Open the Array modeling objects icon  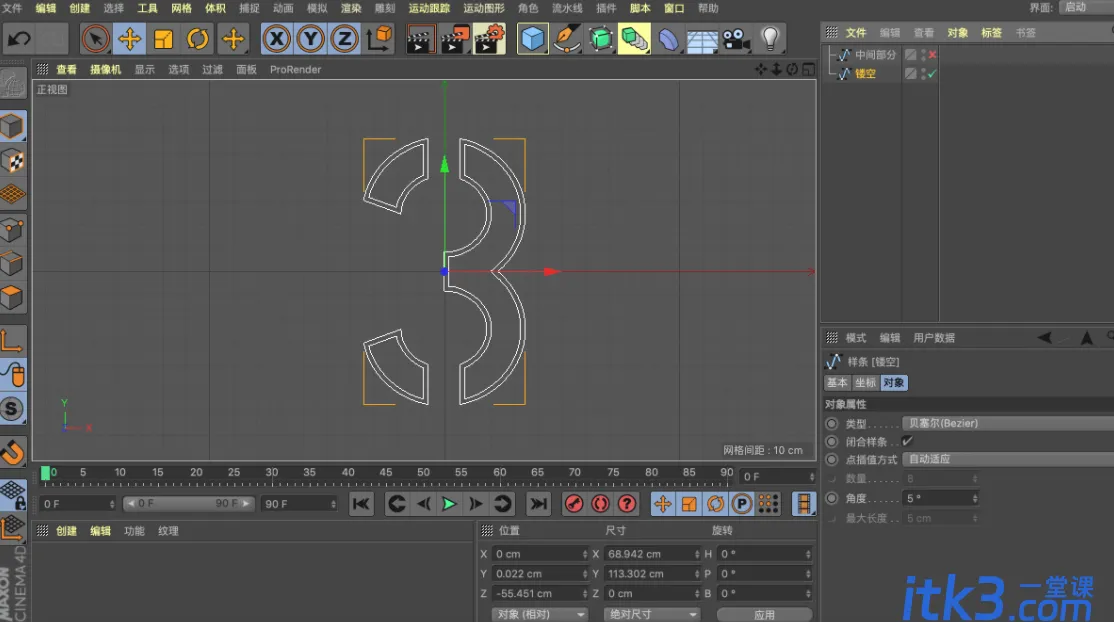(634, 38)
